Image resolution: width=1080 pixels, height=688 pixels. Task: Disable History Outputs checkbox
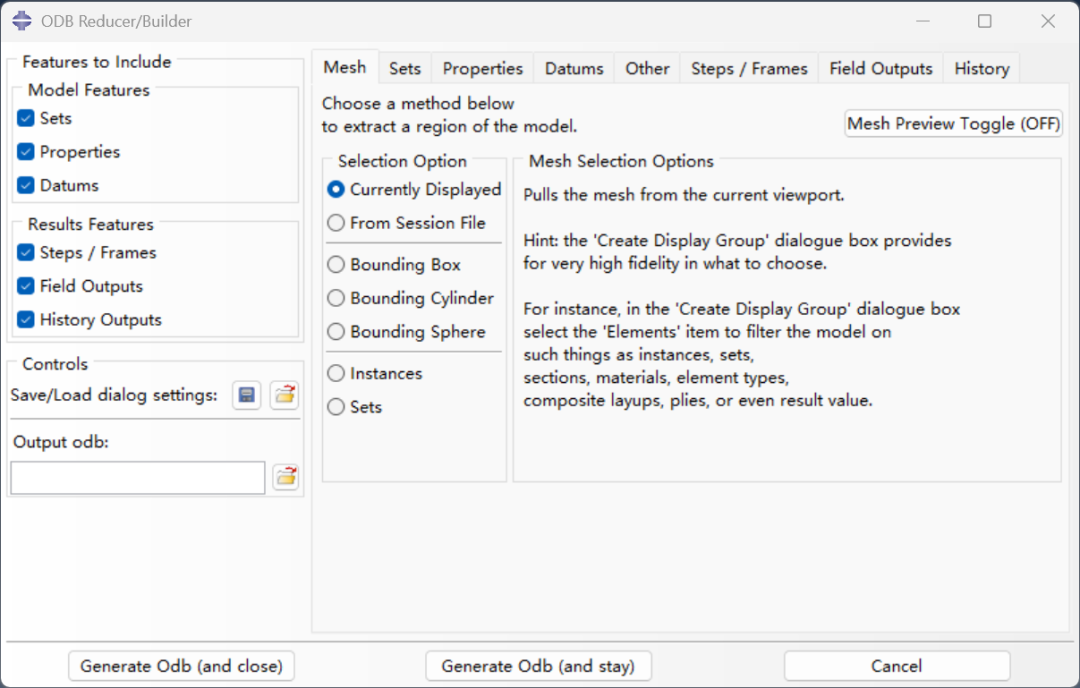(26, 320)
